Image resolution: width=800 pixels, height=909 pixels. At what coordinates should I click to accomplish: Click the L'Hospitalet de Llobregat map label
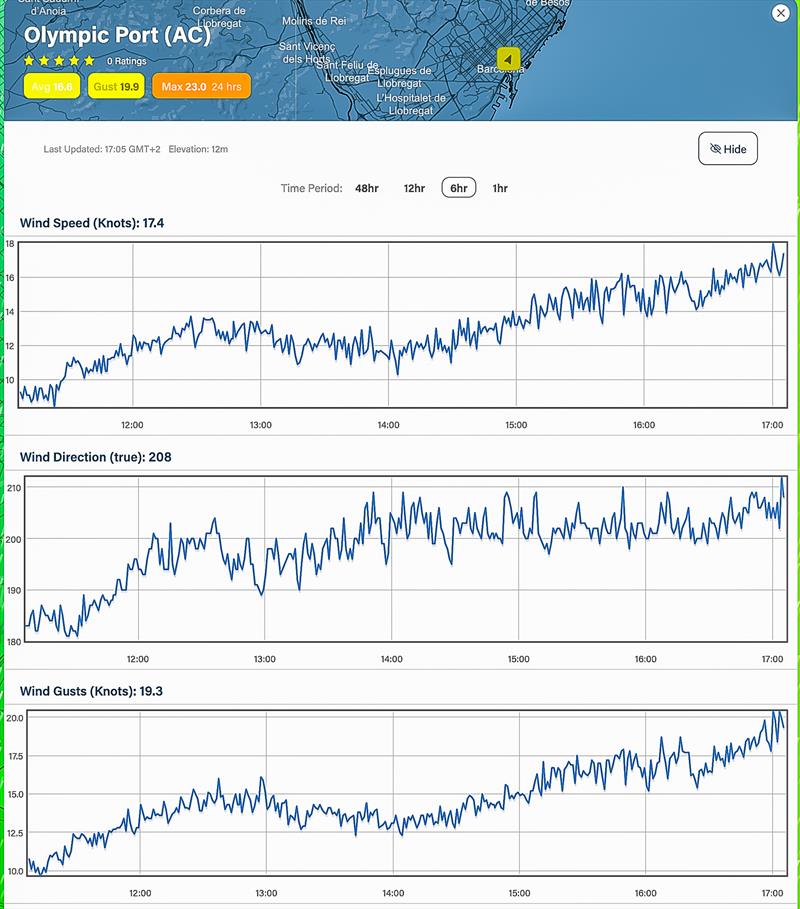point(411,104)
